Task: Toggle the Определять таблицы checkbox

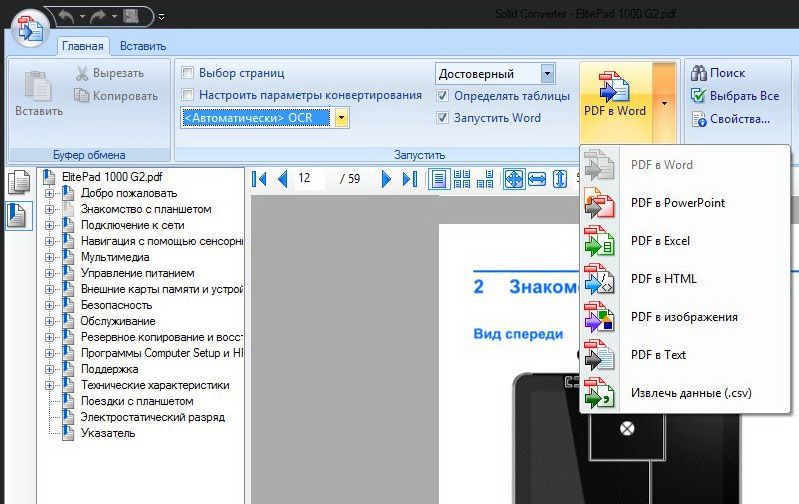Action: [442, 95]
